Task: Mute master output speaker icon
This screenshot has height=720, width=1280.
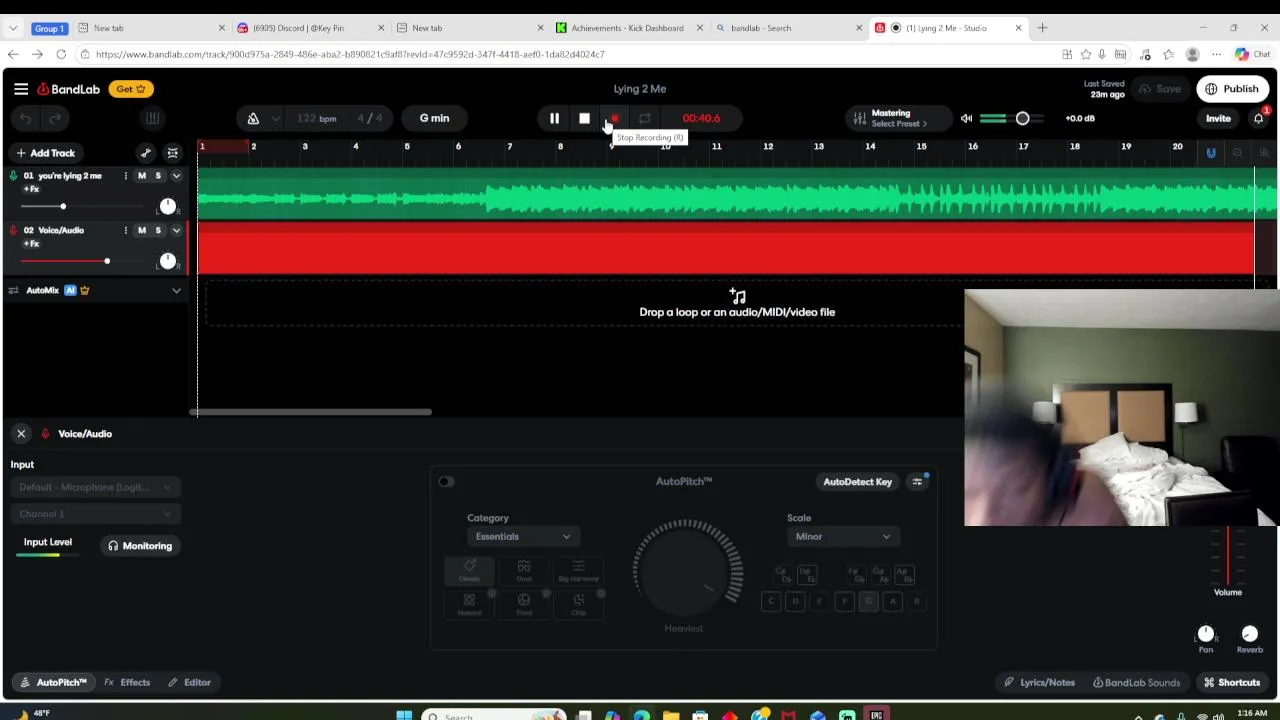Action: (x=966, y=118)
